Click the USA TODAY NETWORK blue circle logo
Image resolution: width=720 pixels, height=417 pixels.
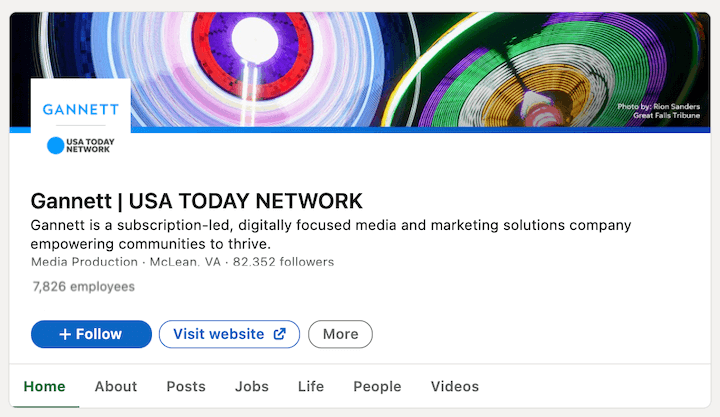(x=55, y=145)
